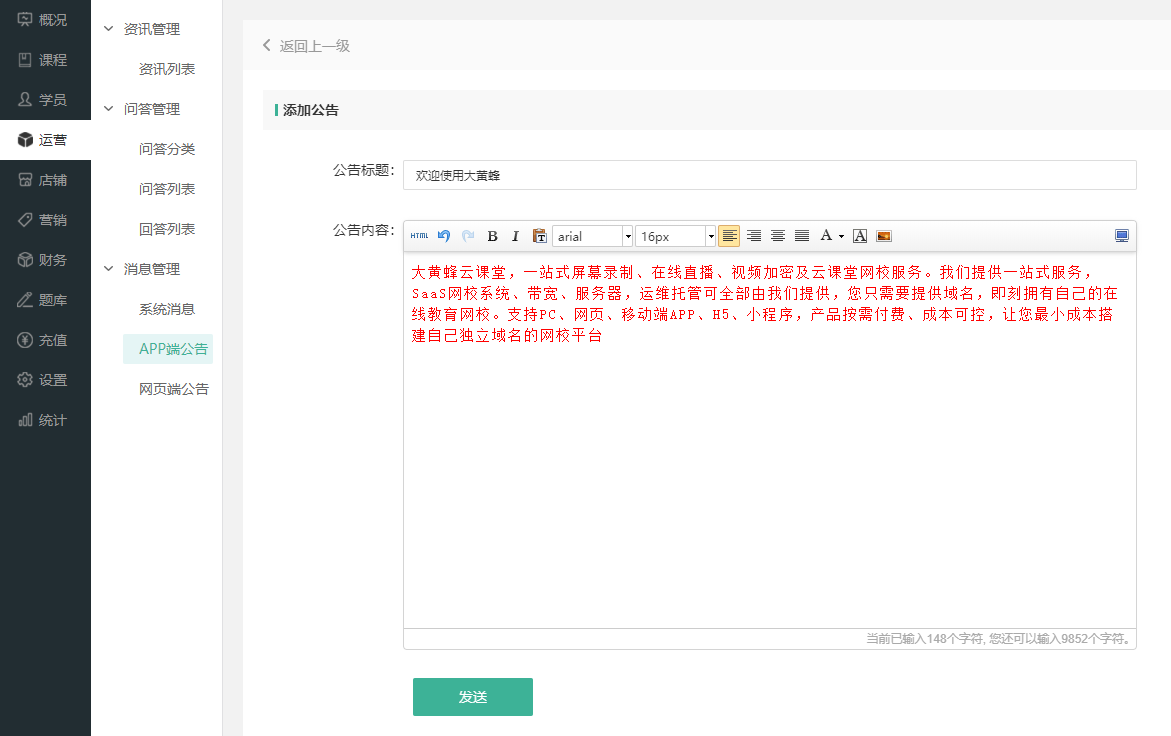Open 概况 in the sidebar

(x=45, y=20)
